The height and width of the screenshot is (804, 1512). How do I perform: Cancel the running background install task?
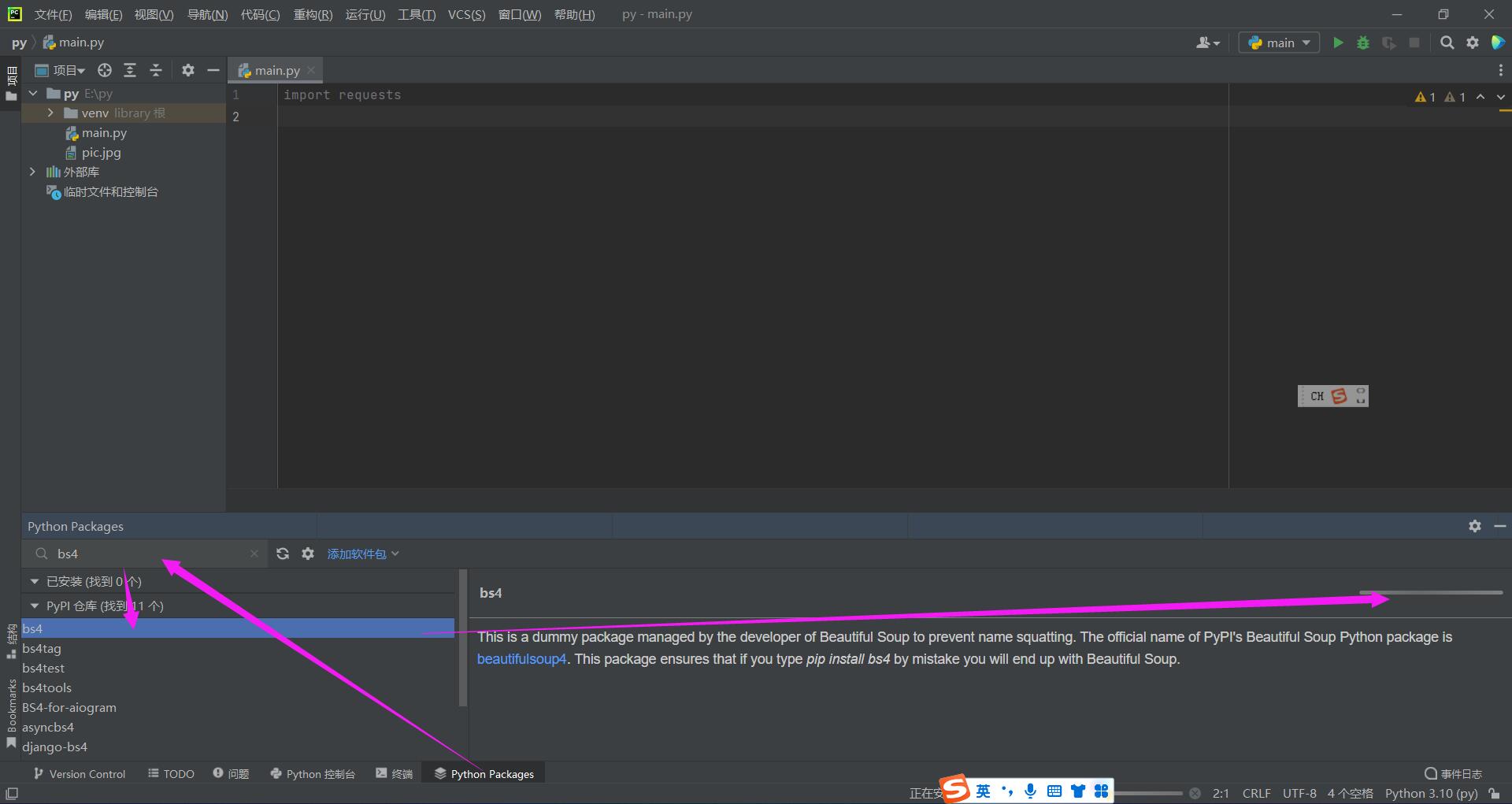1195,793
